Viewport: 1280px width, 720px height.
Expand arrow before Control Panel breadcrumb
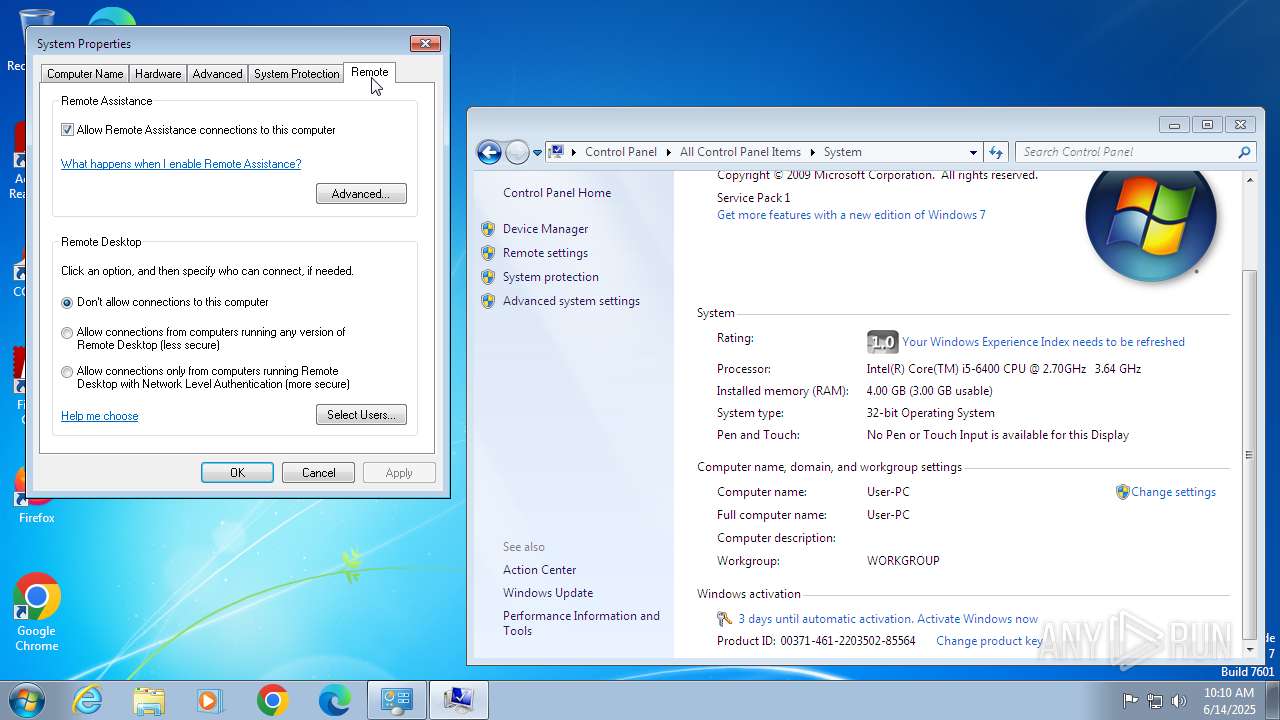tap(574, 152)
